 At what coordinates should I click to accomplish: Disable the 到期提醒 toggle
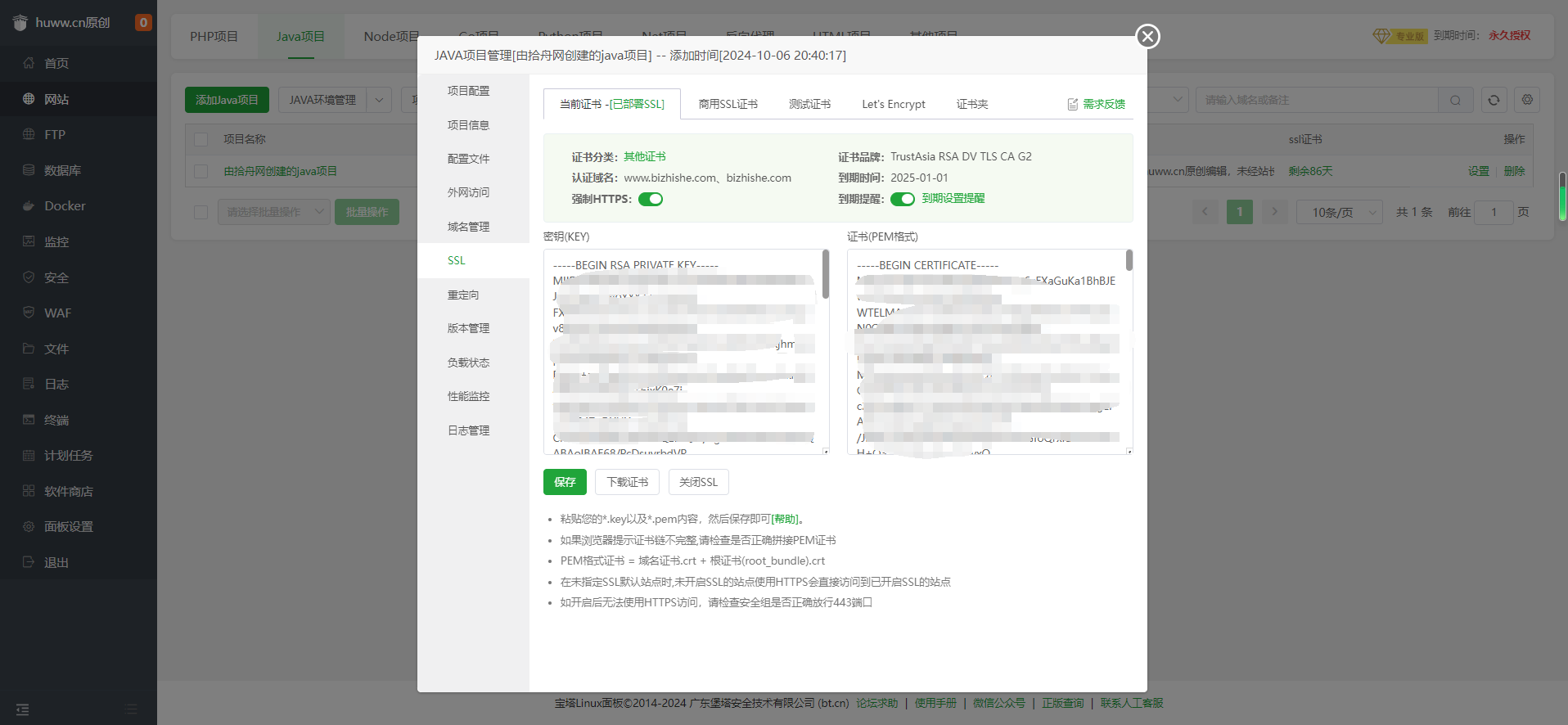902,199
